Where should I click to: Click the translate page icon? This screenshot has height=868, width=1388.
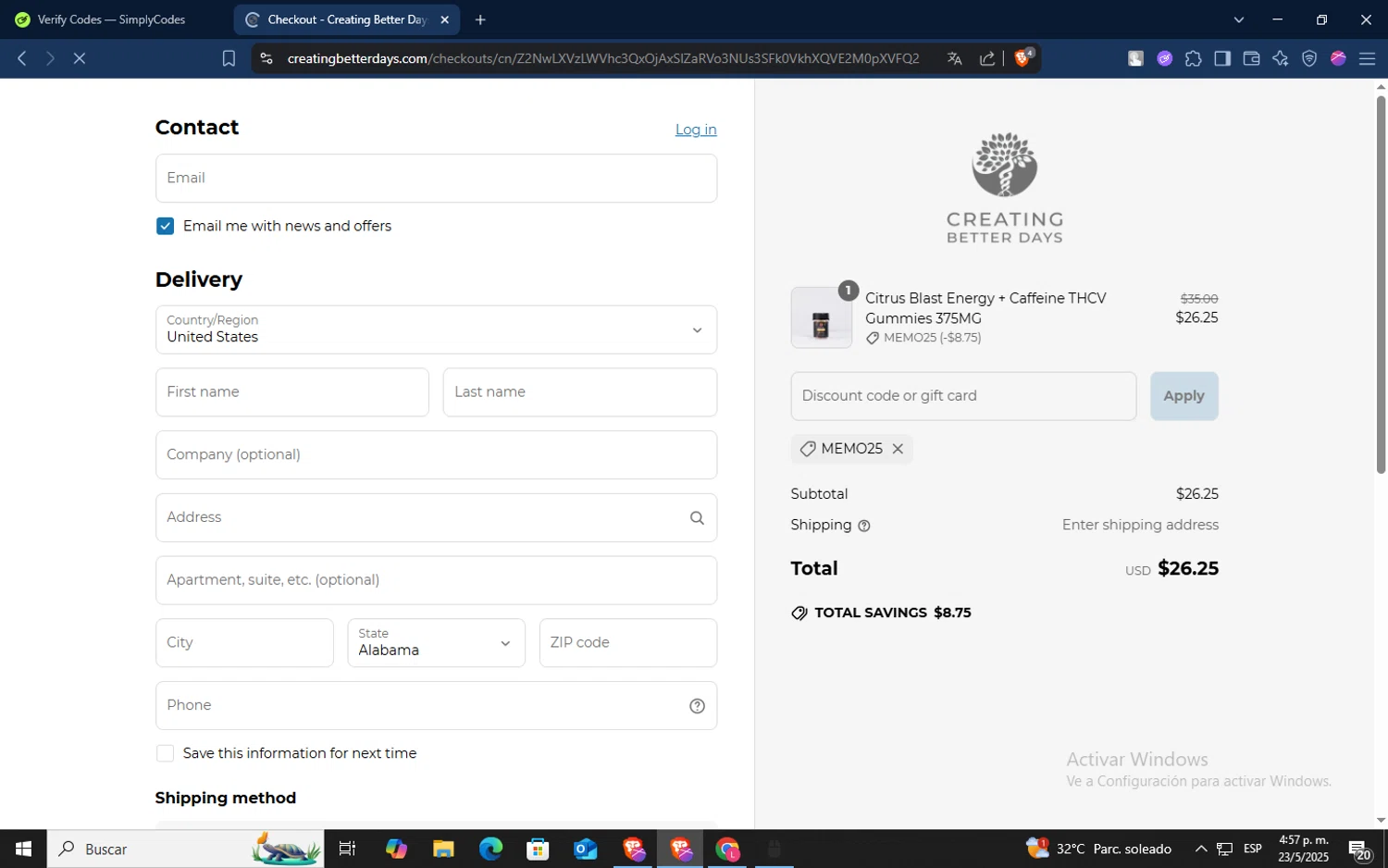point(955,58)
